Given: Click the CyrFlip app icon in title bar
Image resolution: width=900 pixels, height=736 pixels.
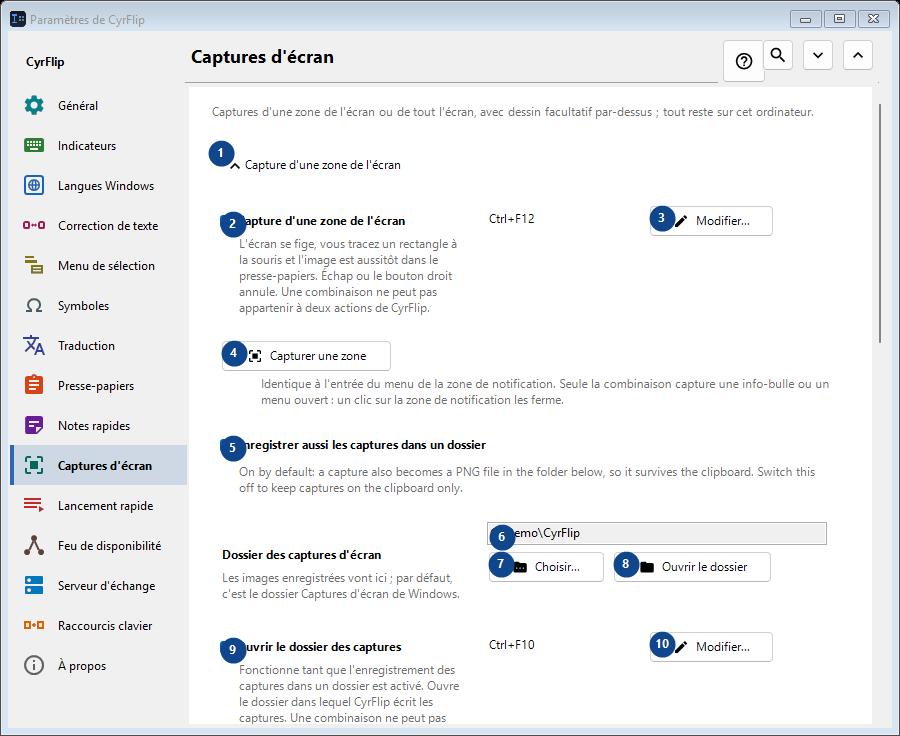Looking at the screenshot, I should pos(18,19).
